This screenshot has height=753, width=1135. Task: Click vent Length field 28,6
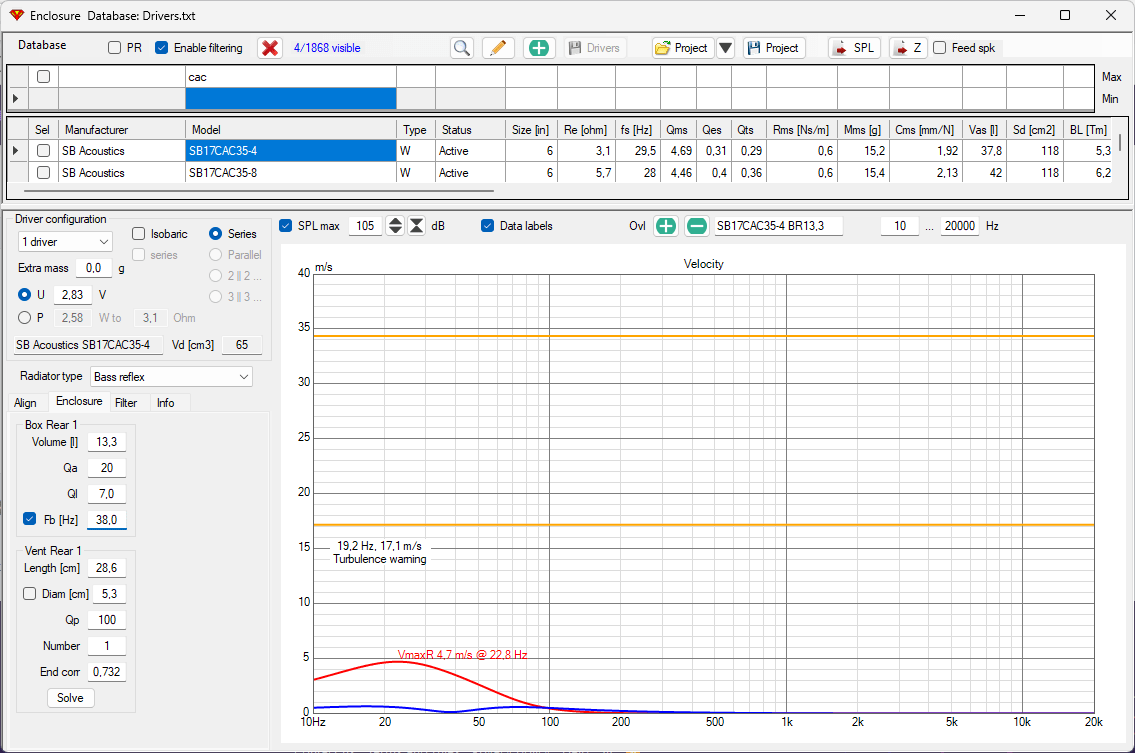coord(106,568)
